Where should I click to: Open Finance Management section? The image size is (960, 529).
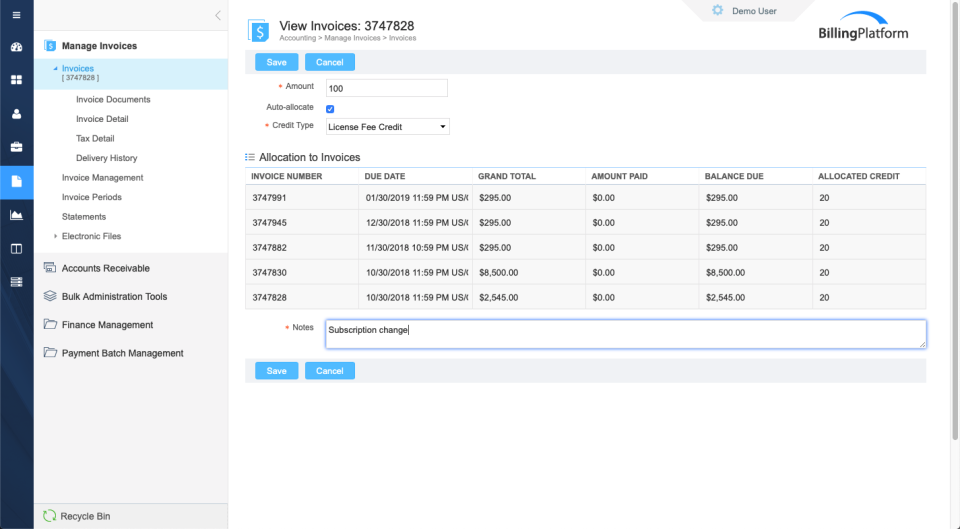[x=107, y=325]
